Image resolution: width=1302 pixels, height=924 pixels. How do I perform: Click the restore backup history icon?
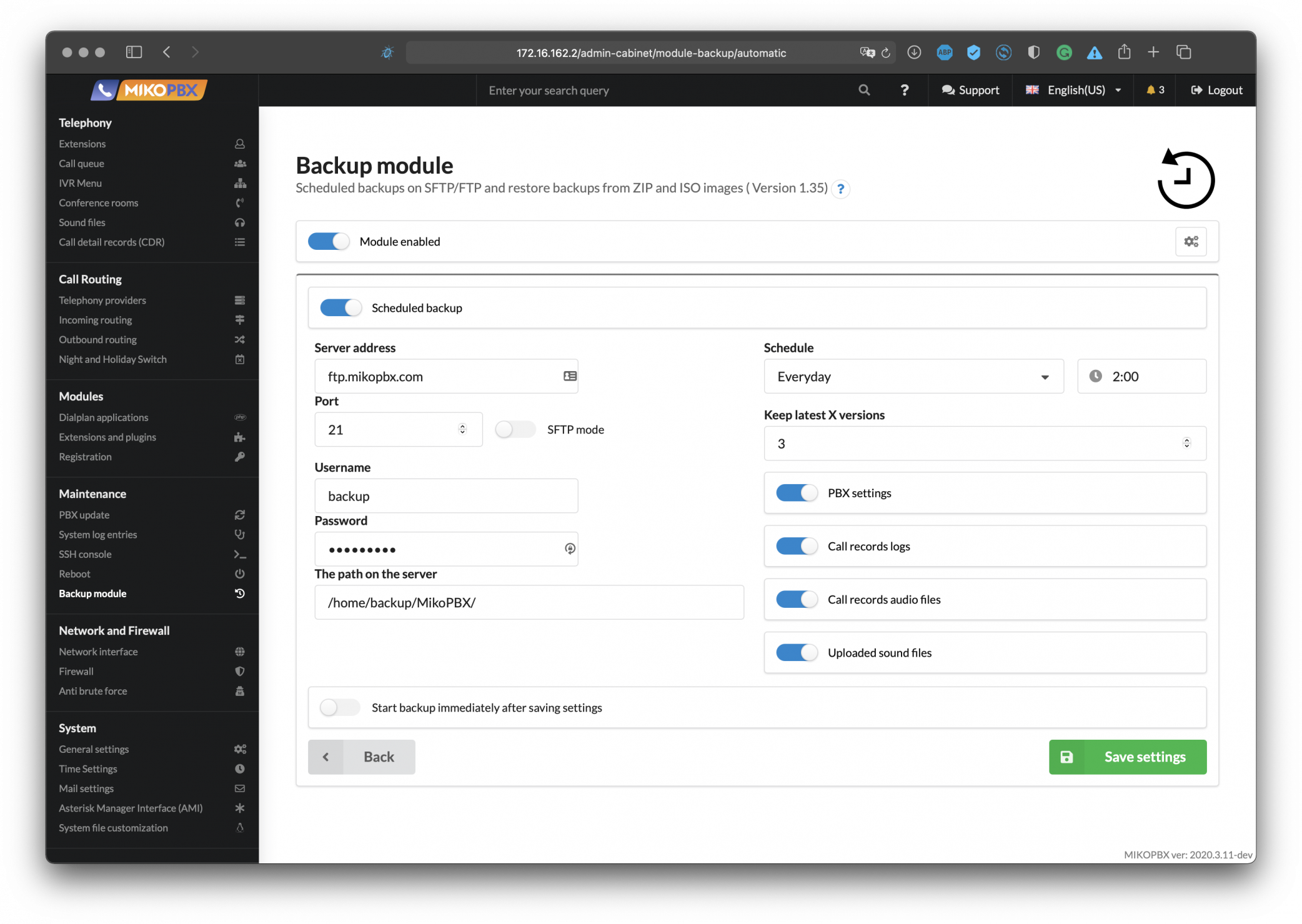(x=1185, y=180)
